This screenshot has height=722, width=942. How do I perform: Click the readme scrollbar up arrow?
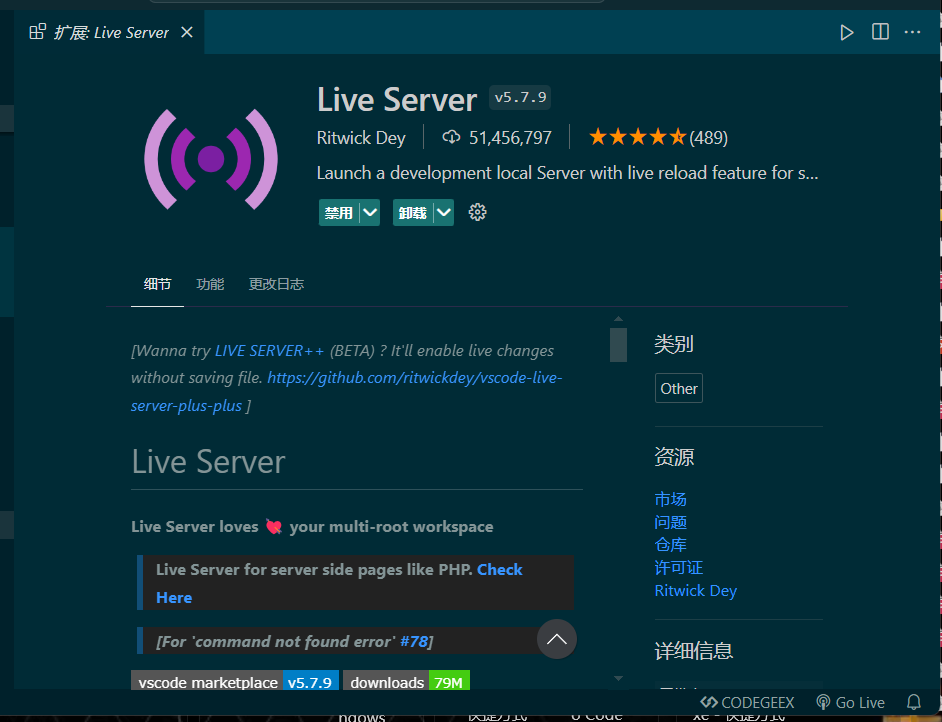[618, 319]
